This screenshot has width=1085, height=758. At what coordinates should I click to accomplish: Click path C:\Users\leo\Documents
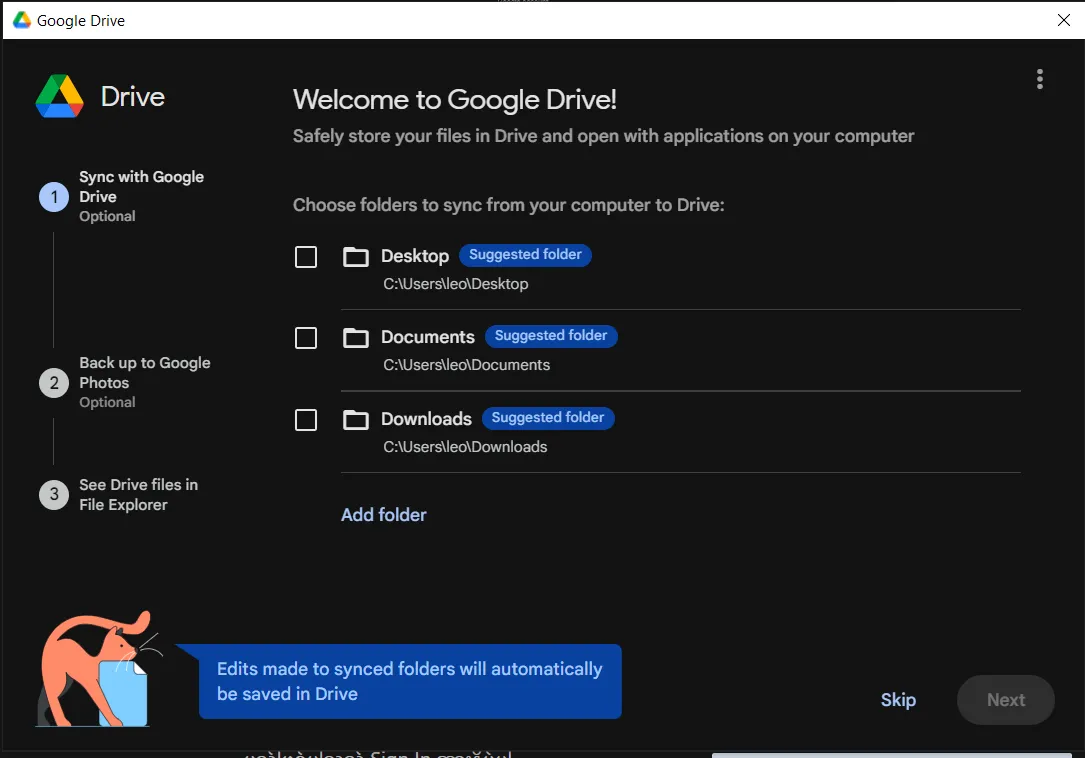point(467,365)
